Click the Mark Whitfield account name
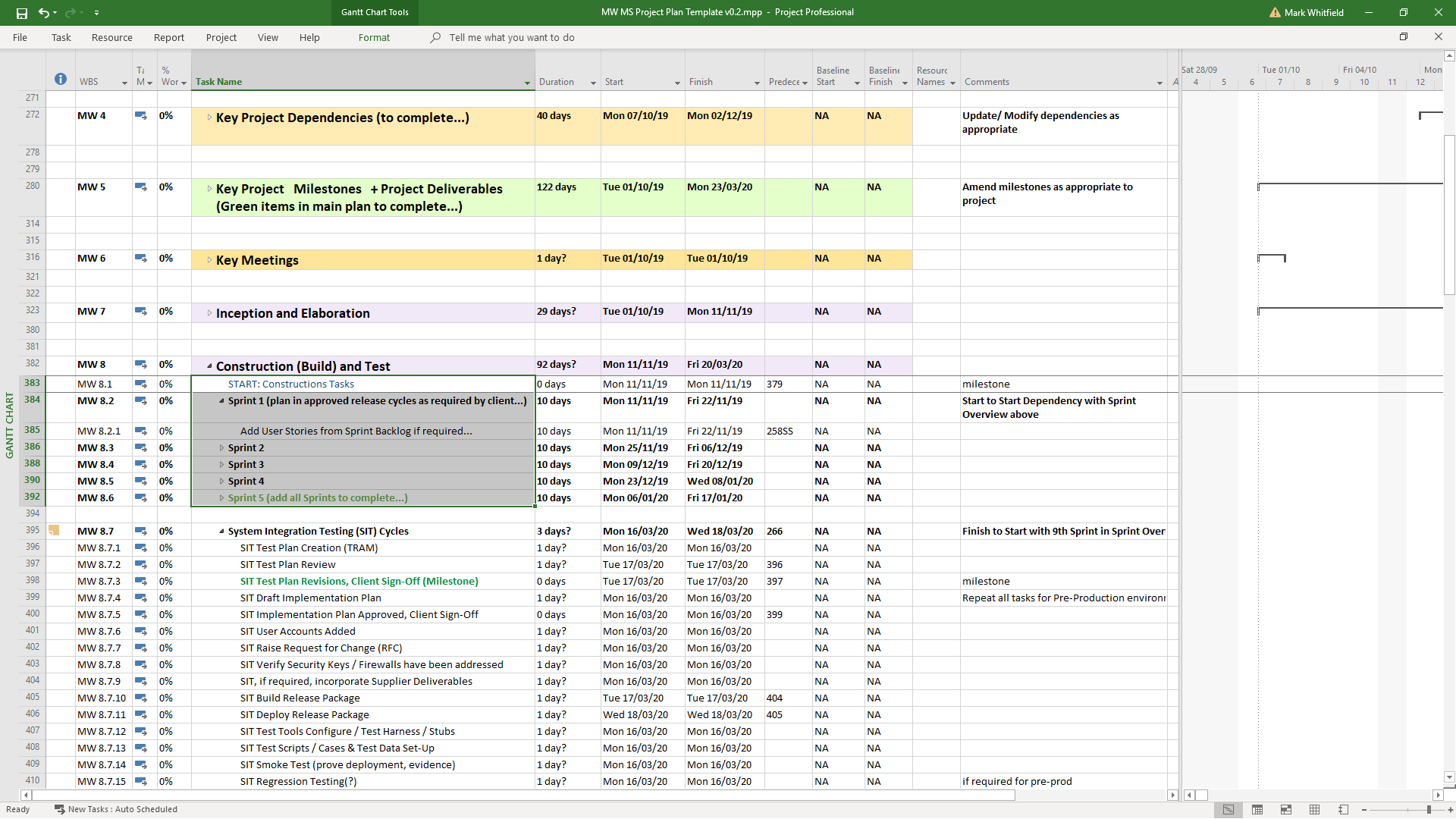 (1313, 13)
